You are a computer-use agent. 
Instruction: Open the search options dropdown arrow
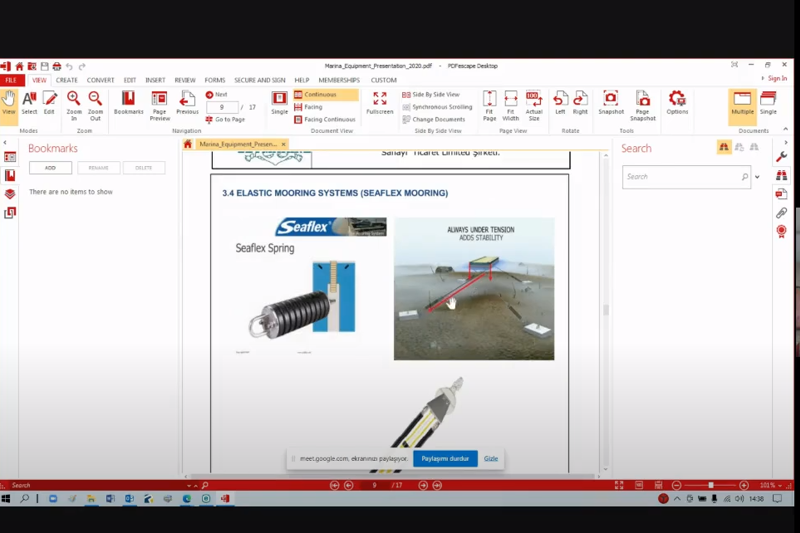pos(757,177)
